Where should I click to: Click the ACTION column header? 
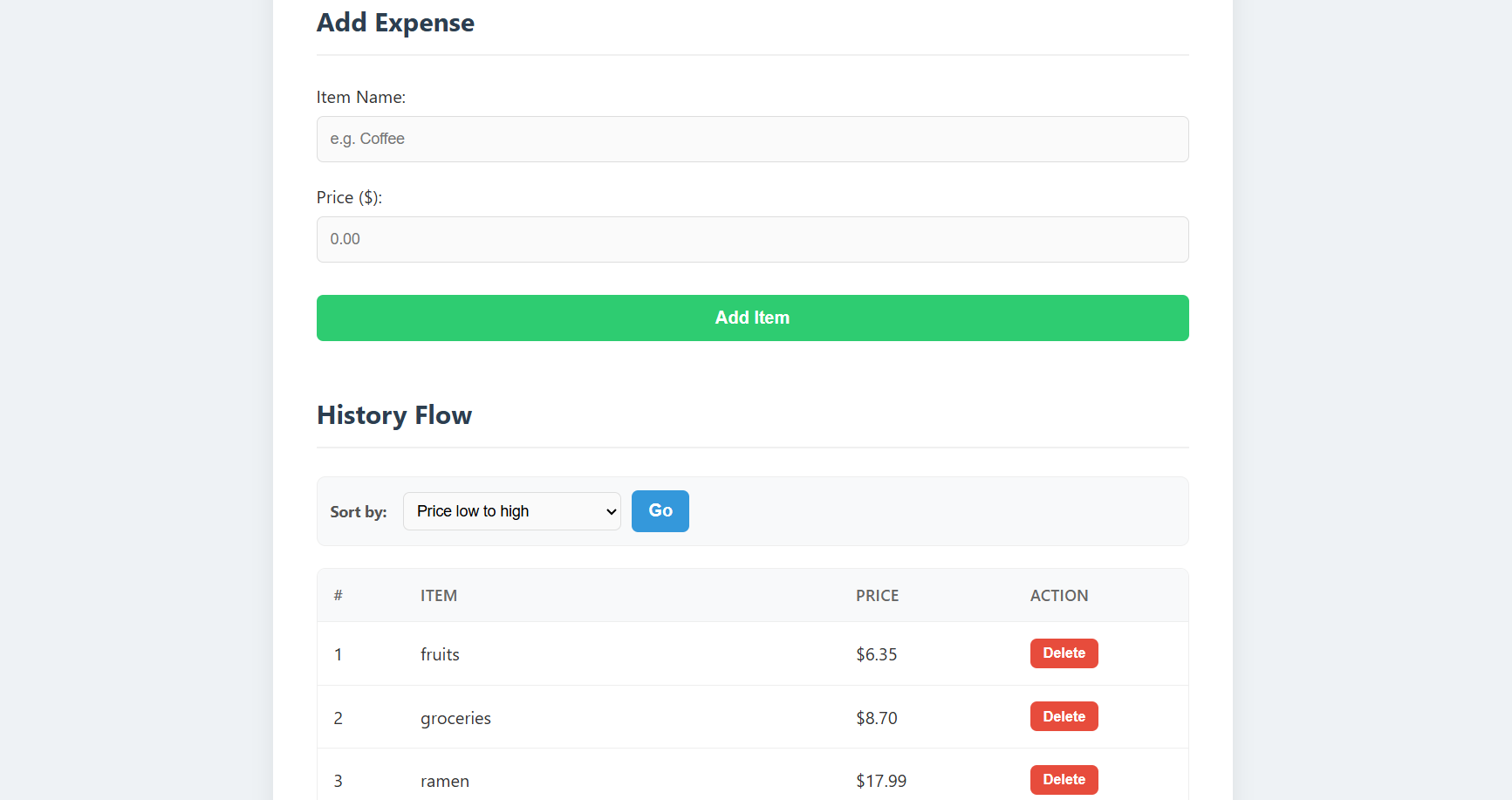point(1059,595)
